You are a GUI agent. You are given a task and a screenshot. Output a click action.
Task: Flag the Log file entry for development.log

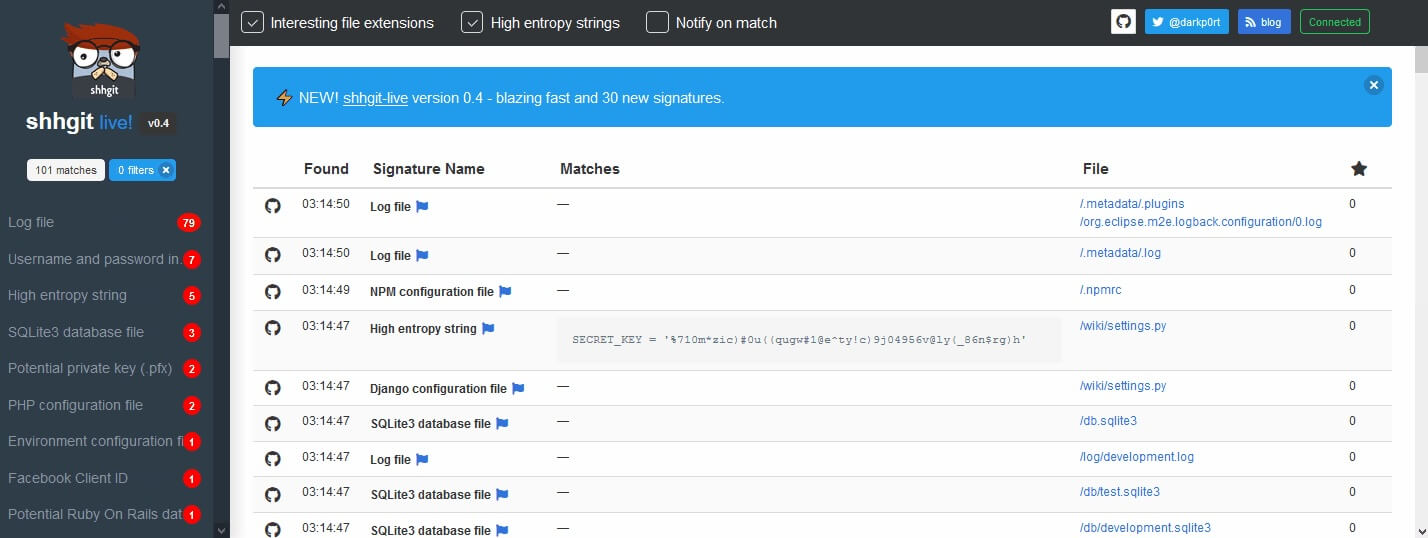(422, 460)
